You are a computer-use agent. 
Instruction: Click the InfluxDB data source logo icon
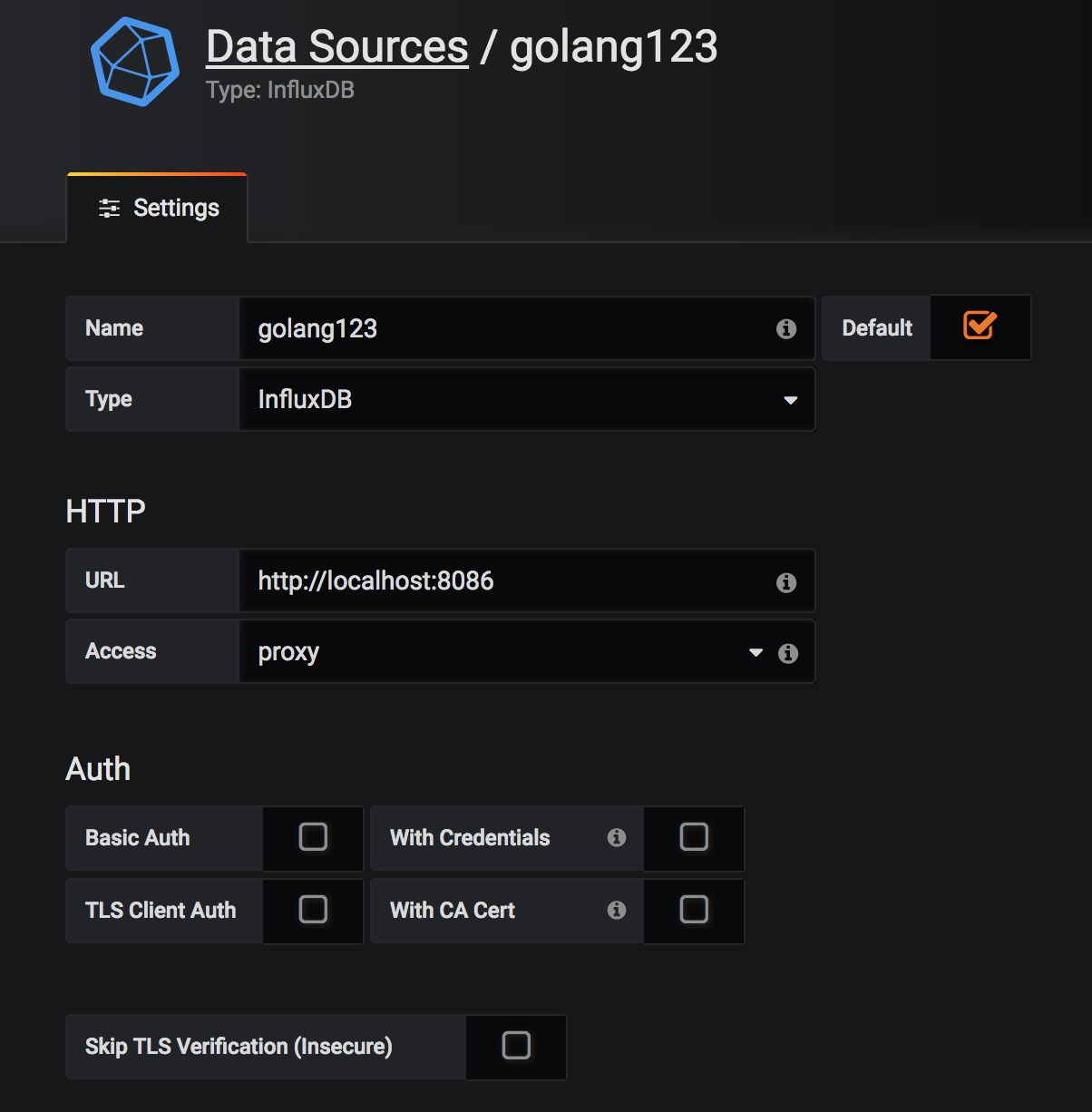(x=135, y=62)
